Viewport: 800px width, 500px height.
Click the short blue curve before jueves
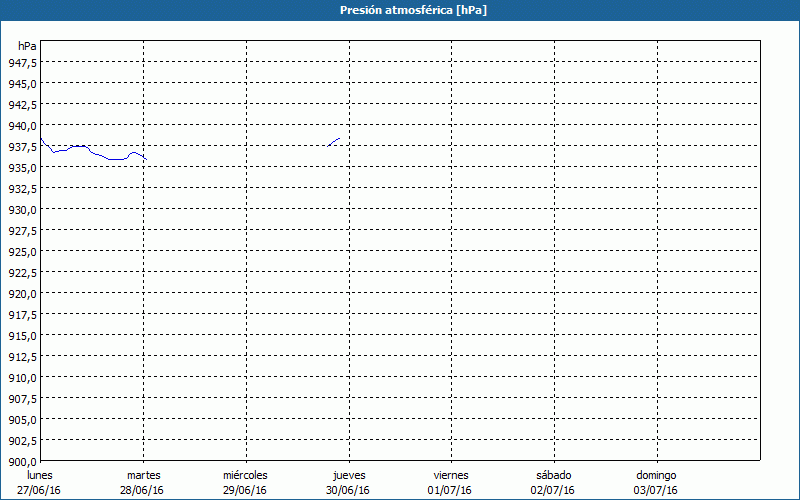(x=334, y=142)
